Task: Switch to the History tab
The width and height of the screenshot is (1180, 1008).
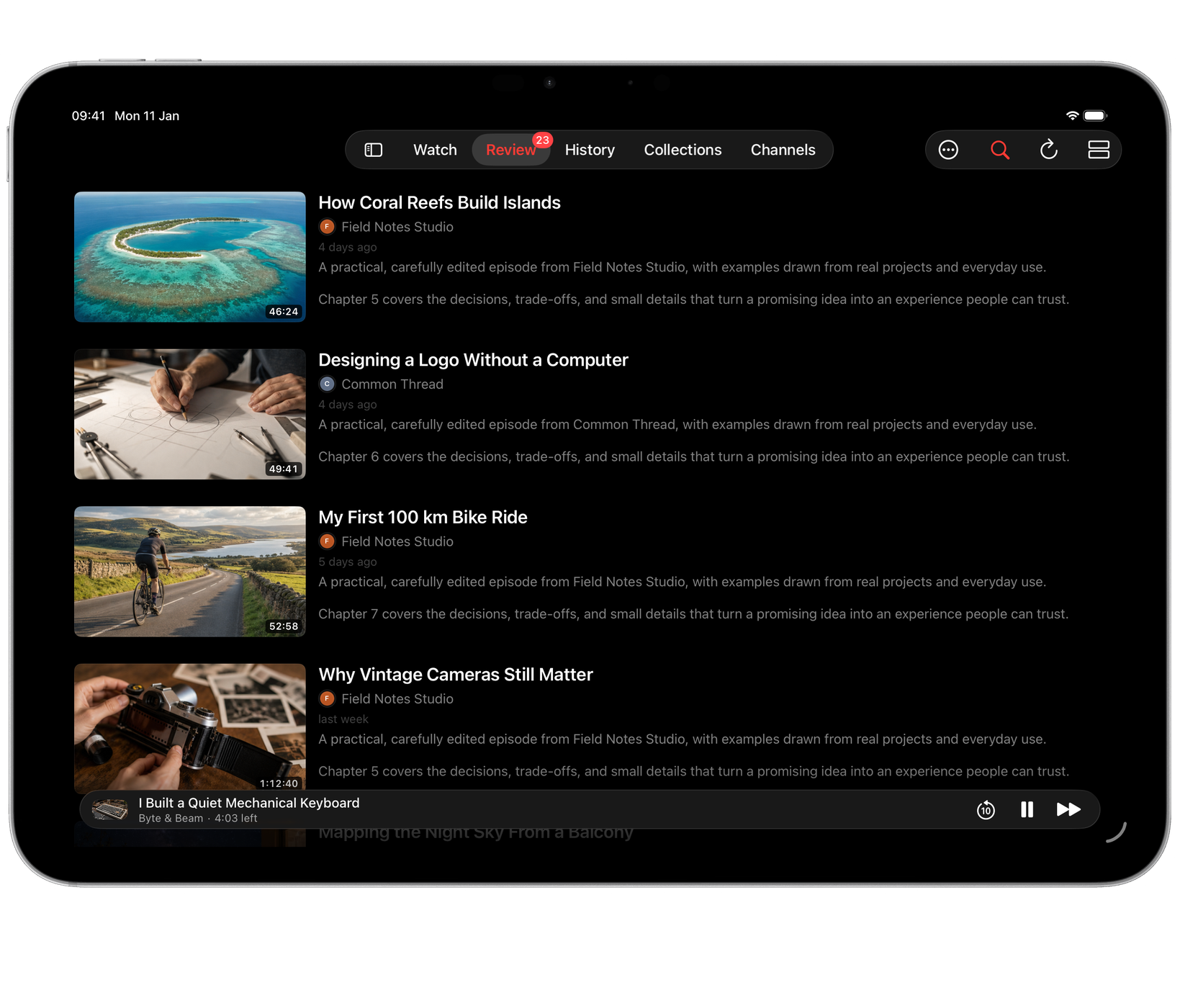Action: tap(590, 150)
